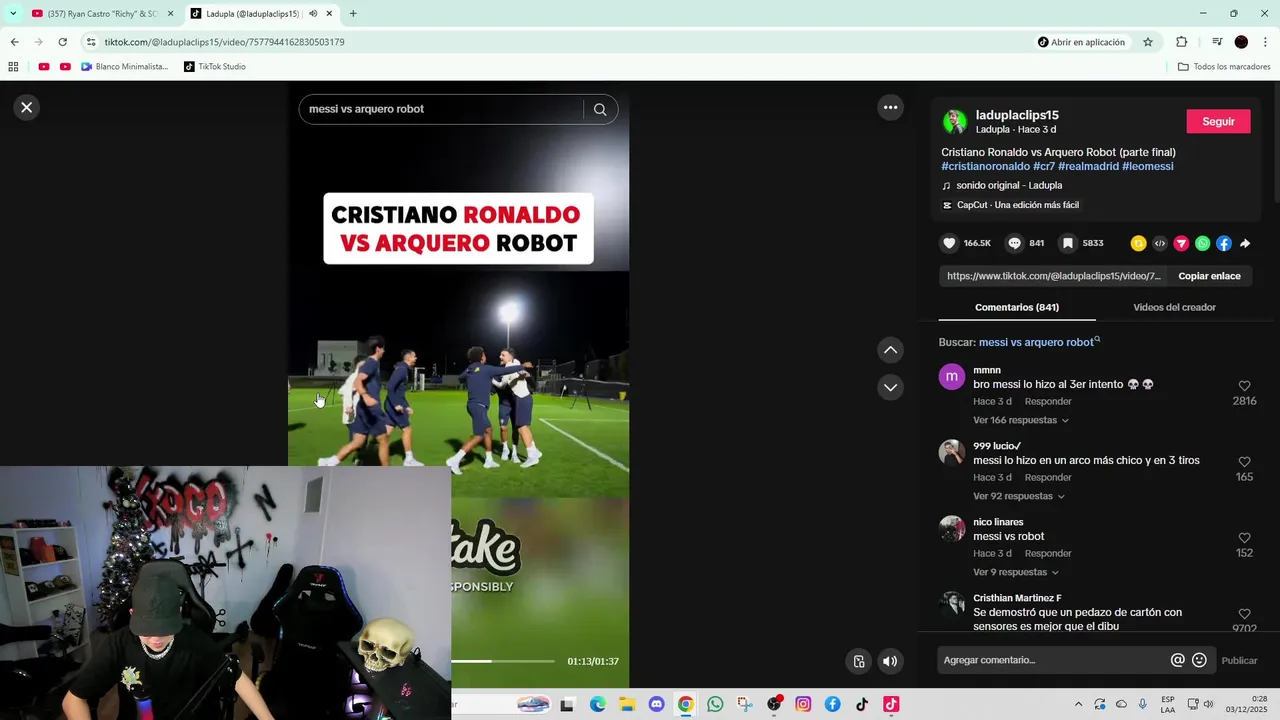This screenshot has height=720, width=1280.
Task: Expand Ver 9 respuestas under nico linares
Action: [1015, 572]
